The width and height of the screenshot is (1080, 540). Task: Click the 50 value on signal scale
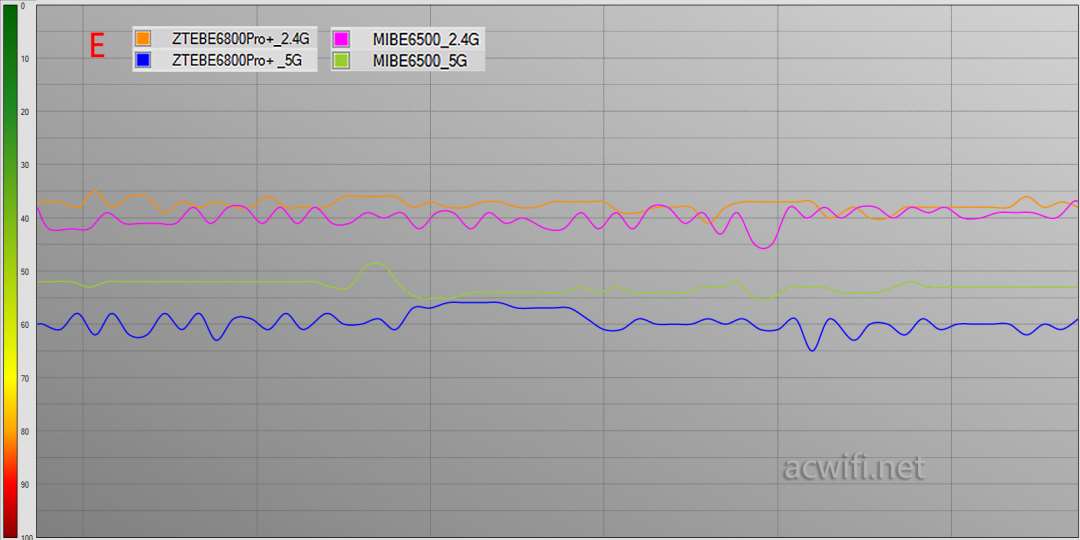pyautogui.click(x=24, y=271)
